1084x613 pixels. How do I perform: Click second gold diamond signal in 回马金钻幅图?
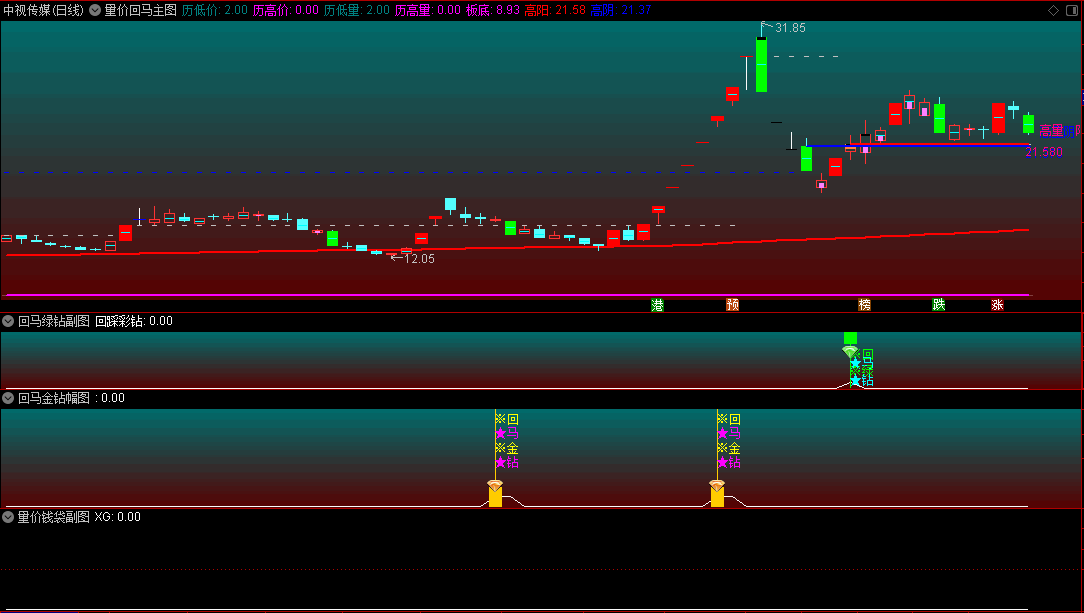tap(717, 486)
